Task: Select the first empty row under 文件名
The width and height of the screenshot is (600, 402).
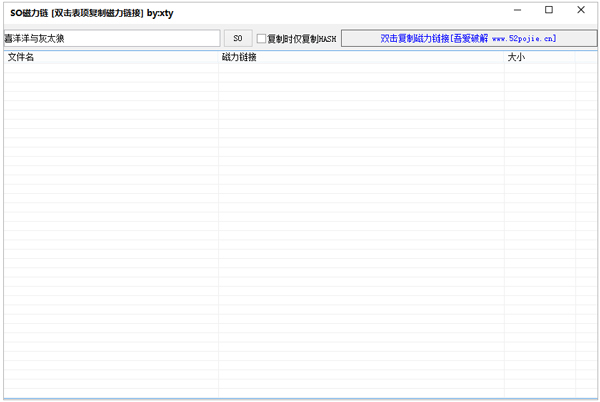Action: pyautogui.click(x=111, y=68)
